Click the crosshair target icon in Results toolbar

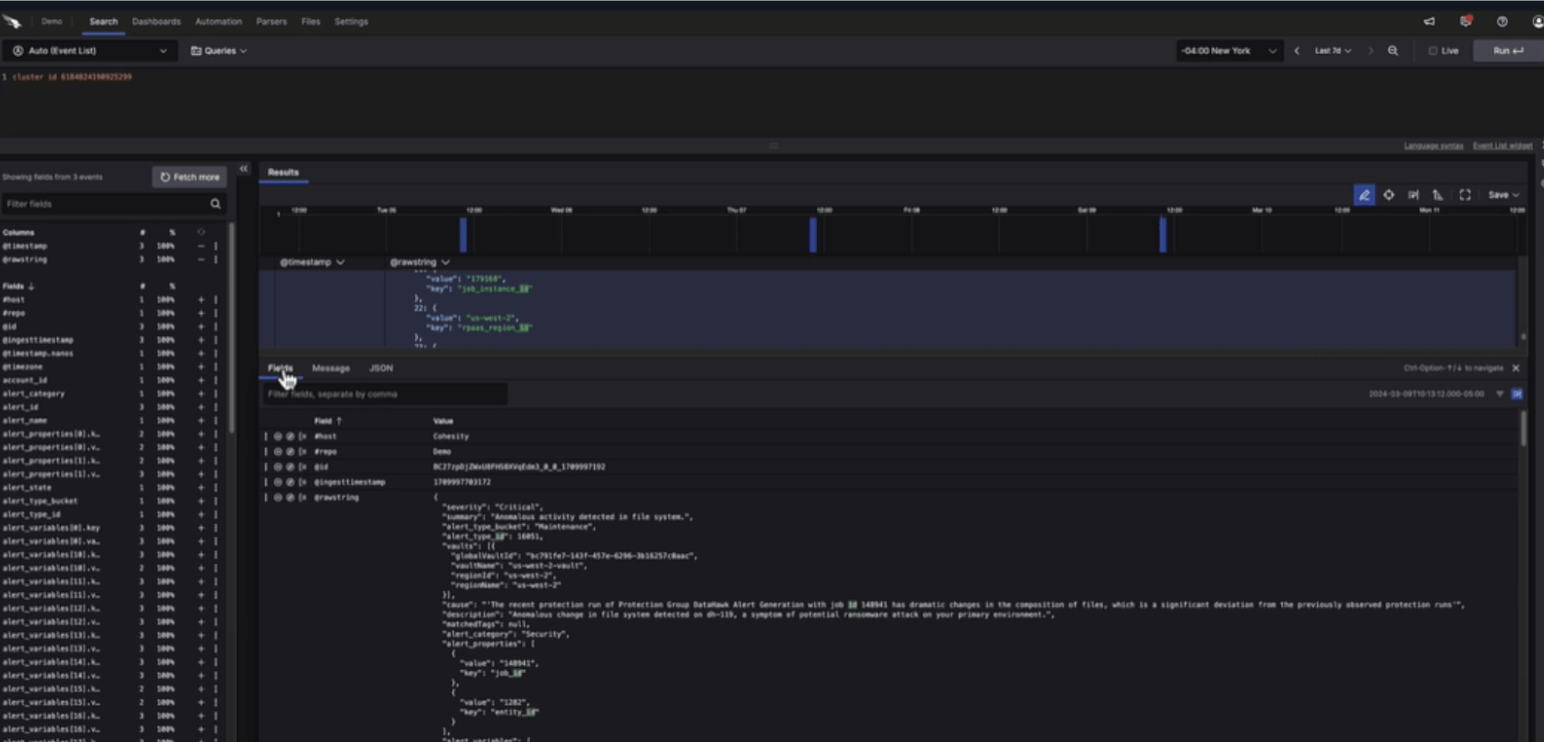[1388, 195]
